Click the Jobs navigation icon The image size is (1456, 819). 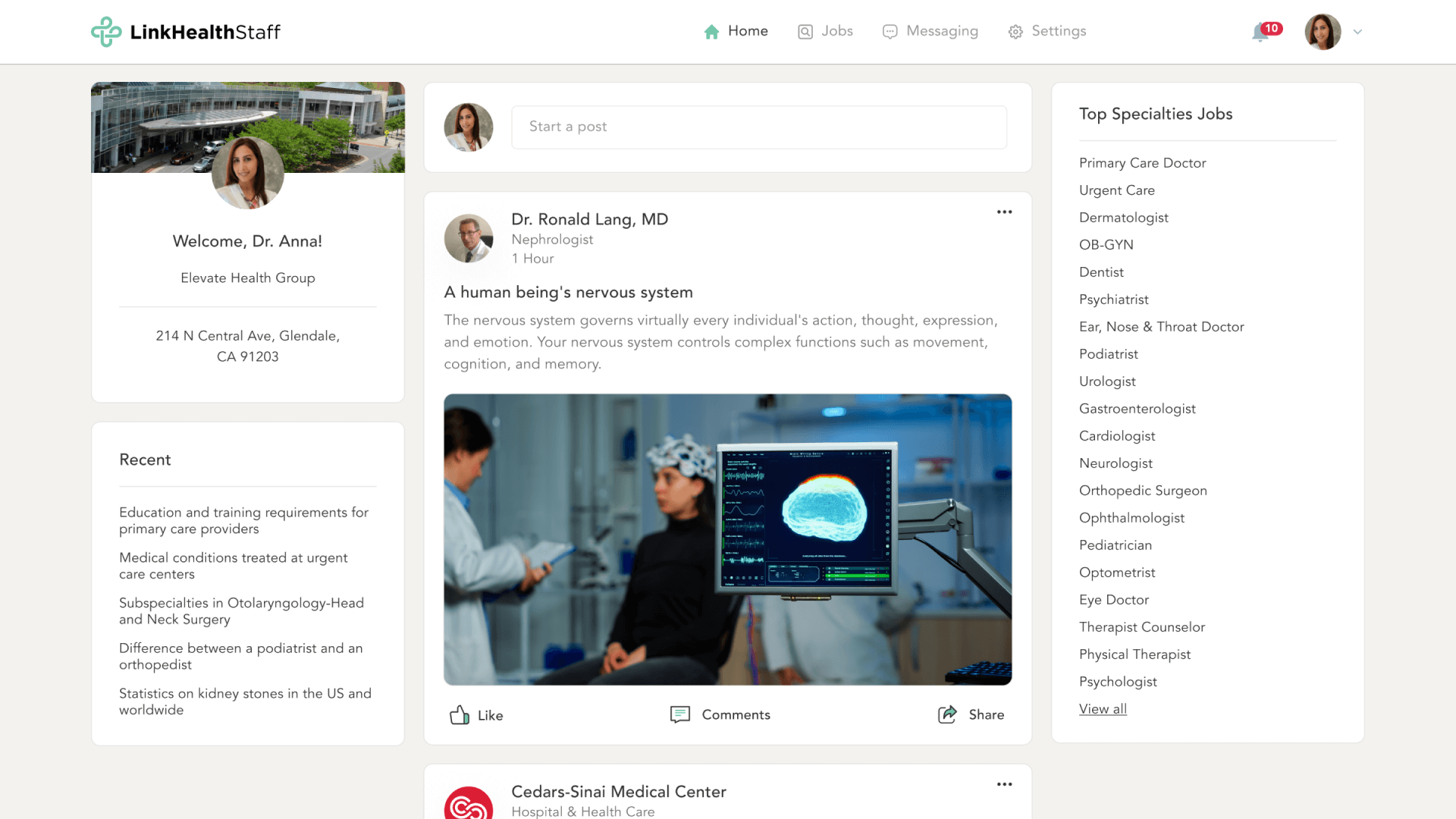[805, 31]
